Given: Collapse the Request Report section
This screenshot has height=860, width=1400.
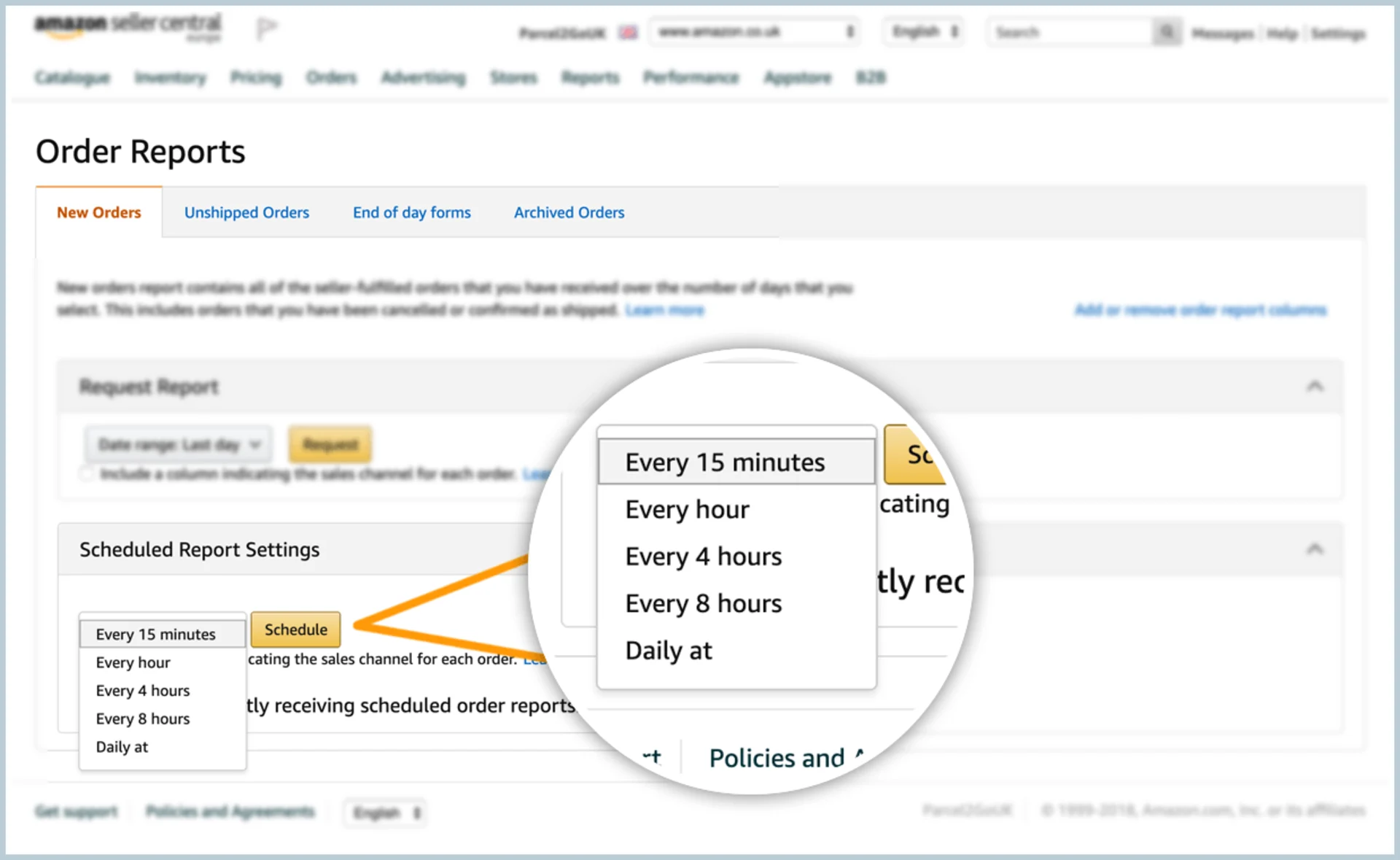Looking at the screenshot, I should pos(1316,386).
